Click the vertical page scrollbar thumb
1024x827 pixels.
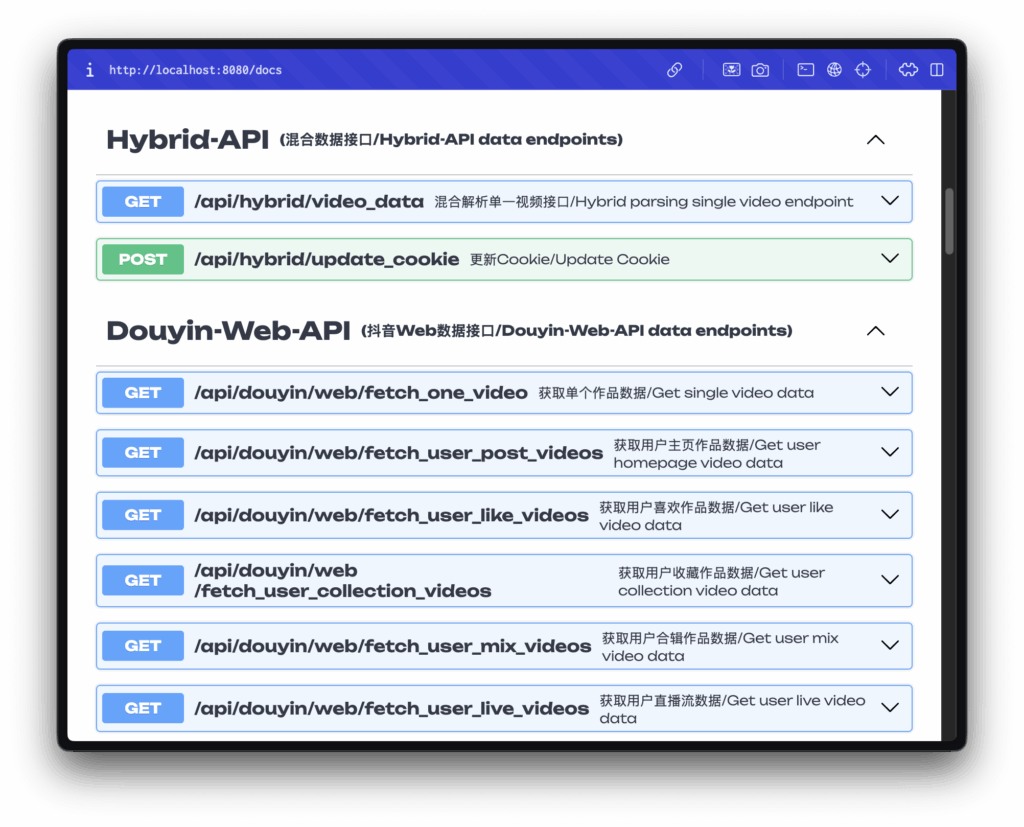[x=949, y=221]
